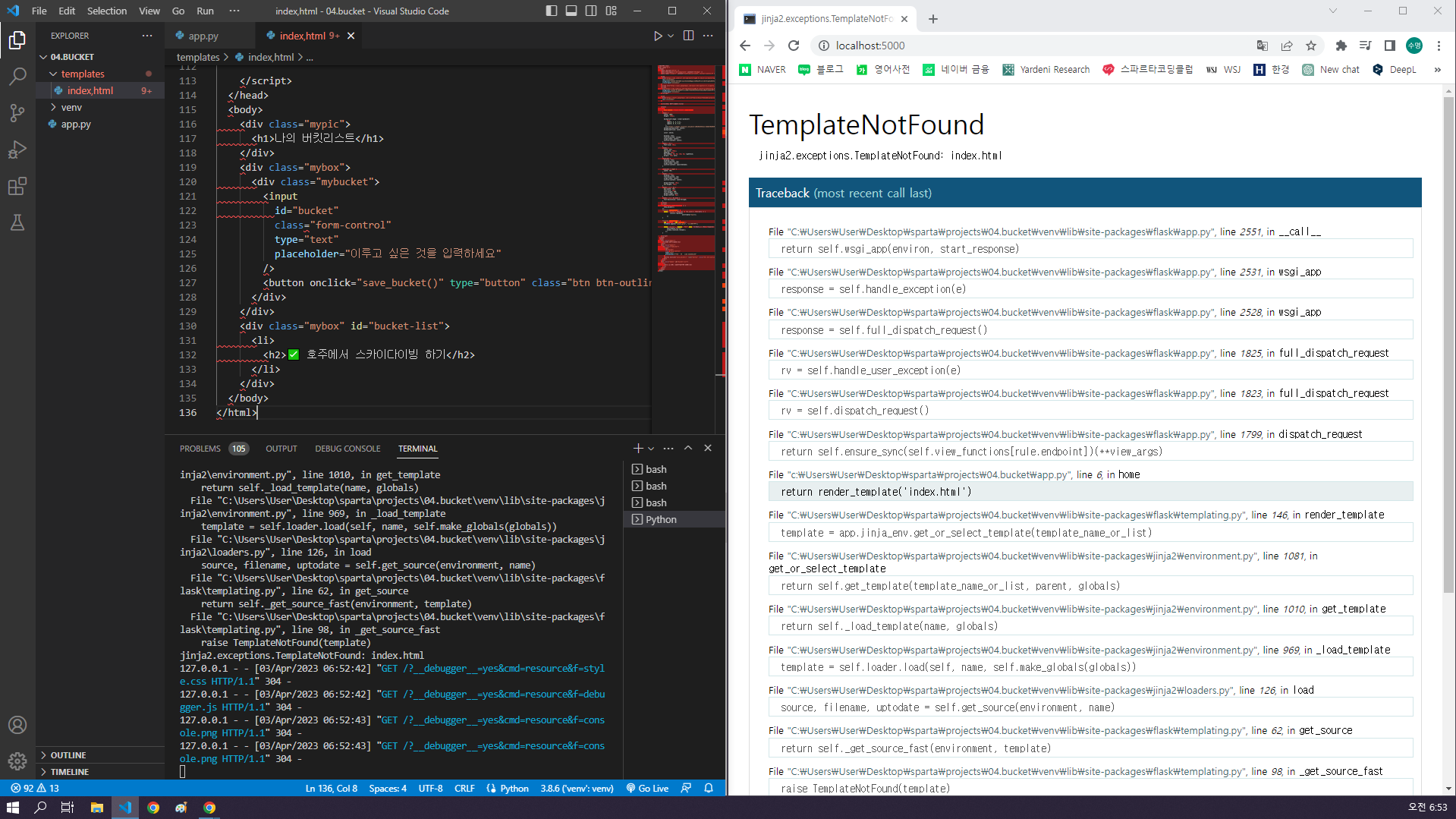Toggle VS Code bottom panel layout

(x=571, y=11)
